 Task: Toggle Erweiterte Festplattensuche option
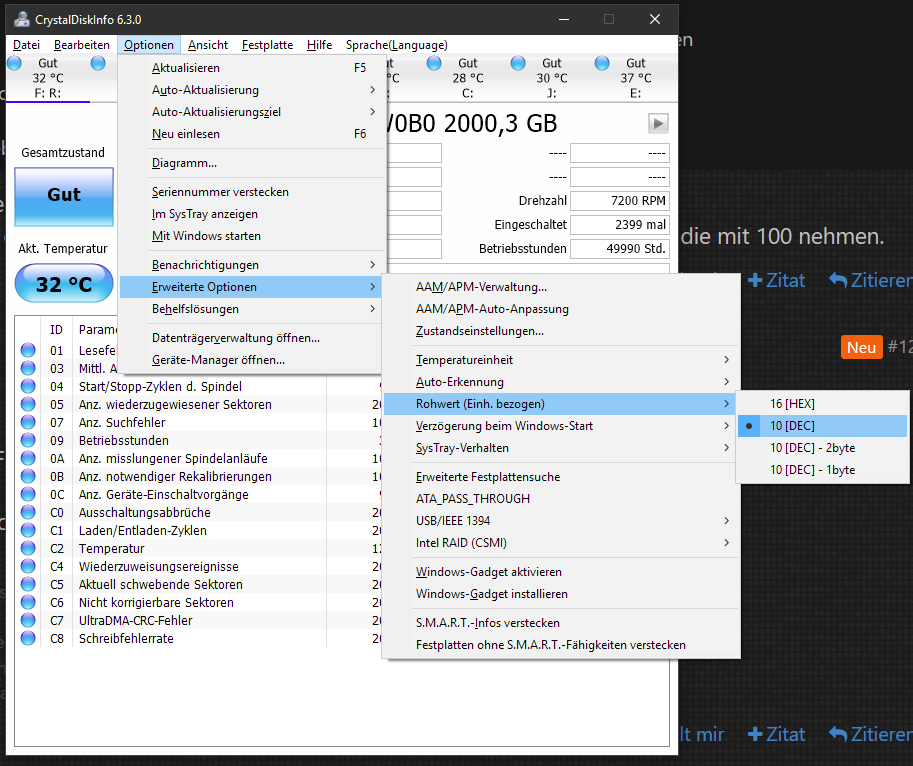561,477
